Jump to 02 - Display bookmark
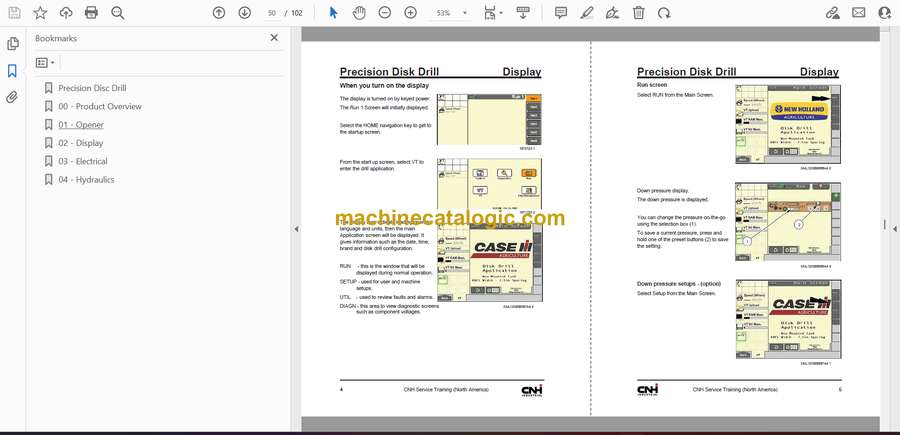This screenshot has height=435, width=900. click(x=81, y=143)
